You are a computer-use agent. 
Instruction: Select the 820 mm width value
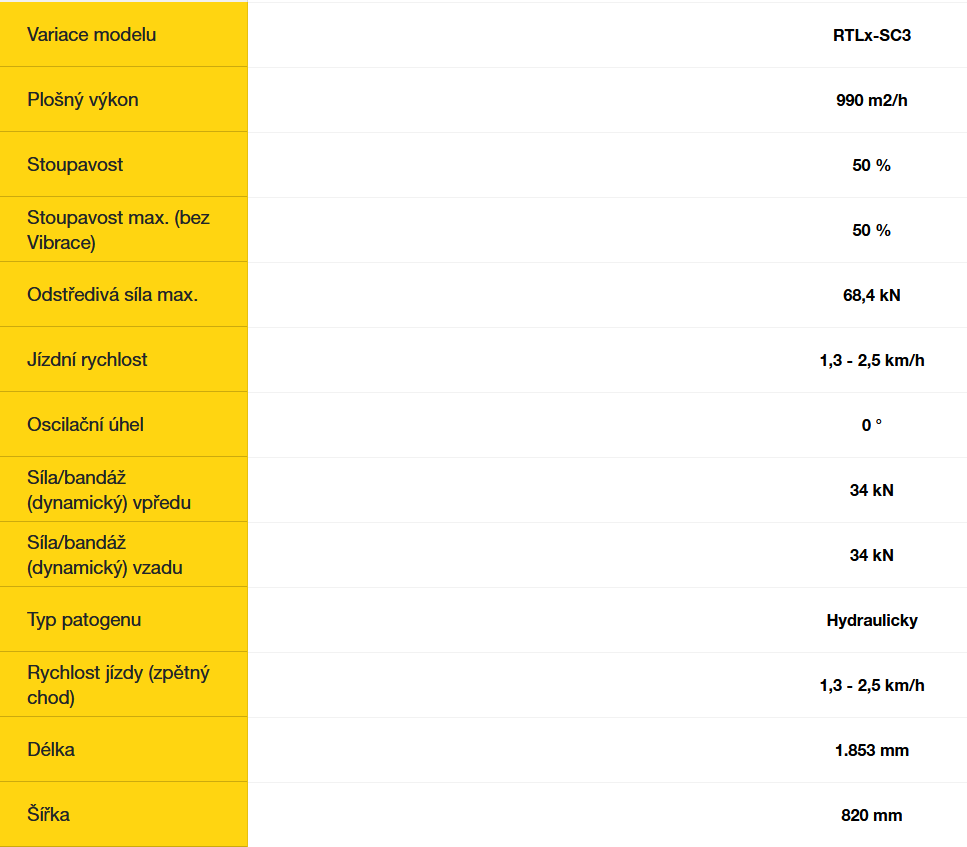pos(871,815)
